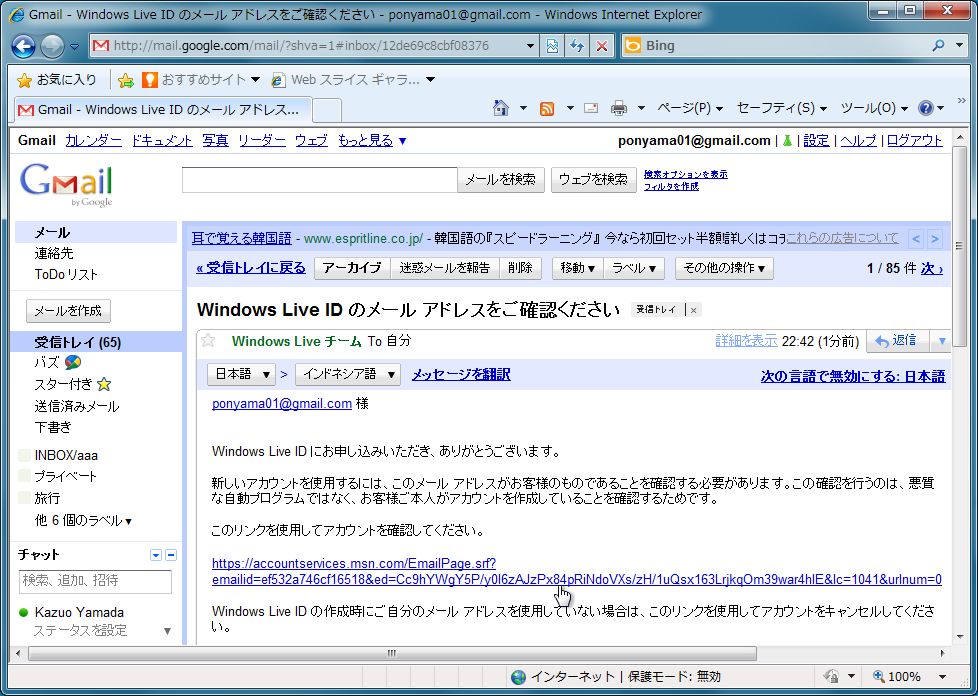The image size is (978, 696).
Task: Click 詳細を表示 link
Action: (x=746, y=341)
